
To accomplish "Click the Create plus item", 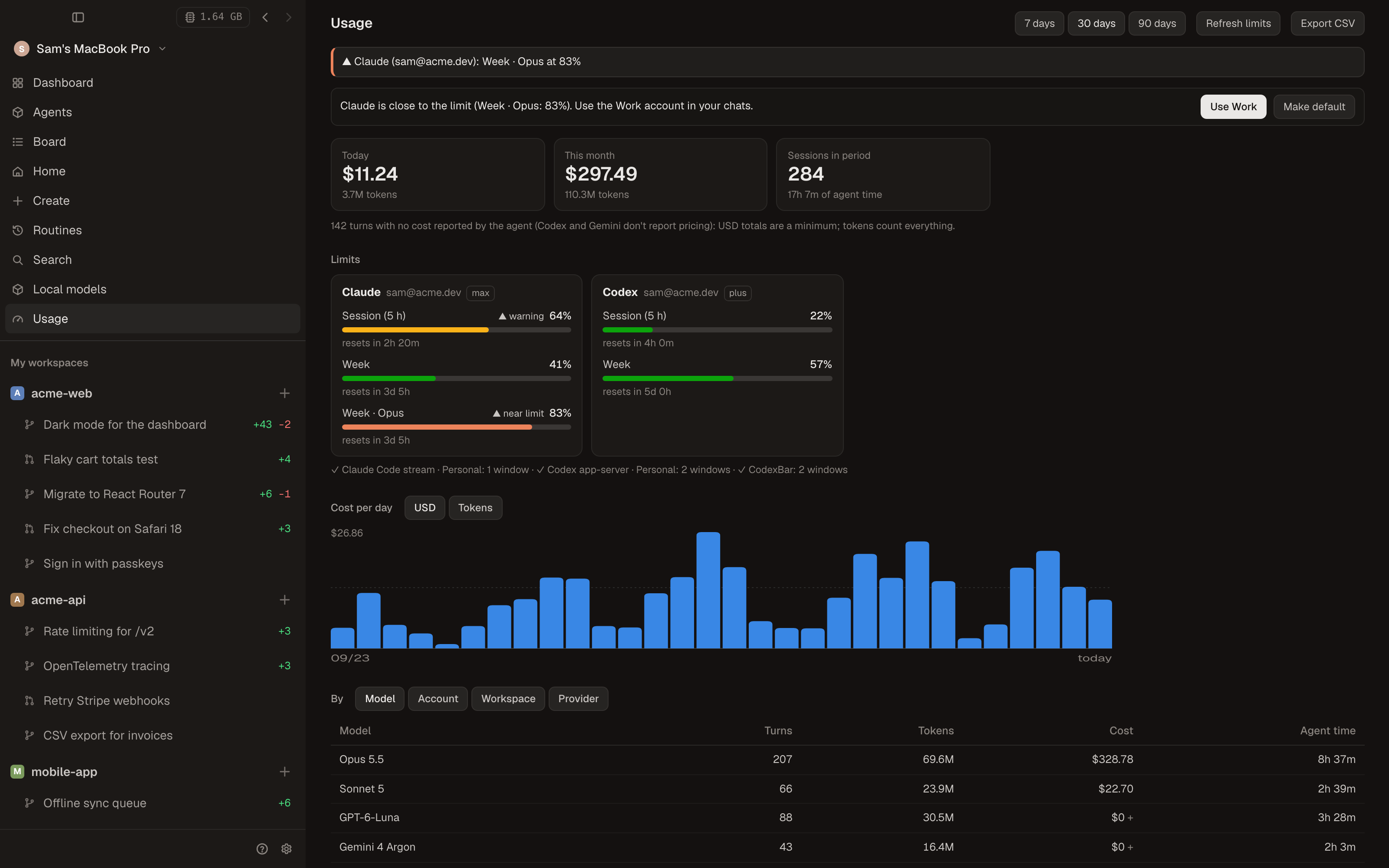I will coord(153,201).
